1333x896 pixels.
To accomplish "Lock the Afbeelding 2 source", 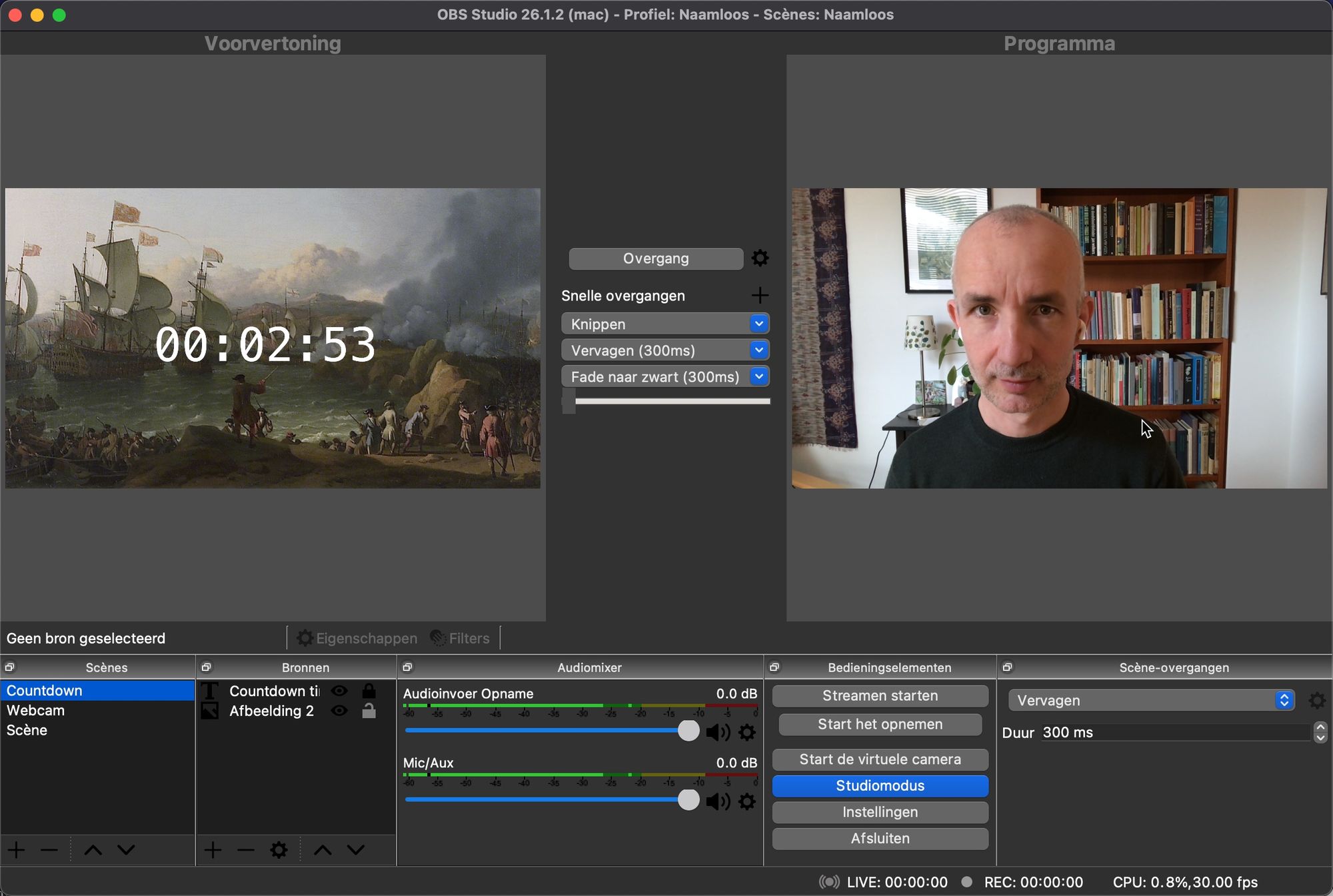I will 369,711.
